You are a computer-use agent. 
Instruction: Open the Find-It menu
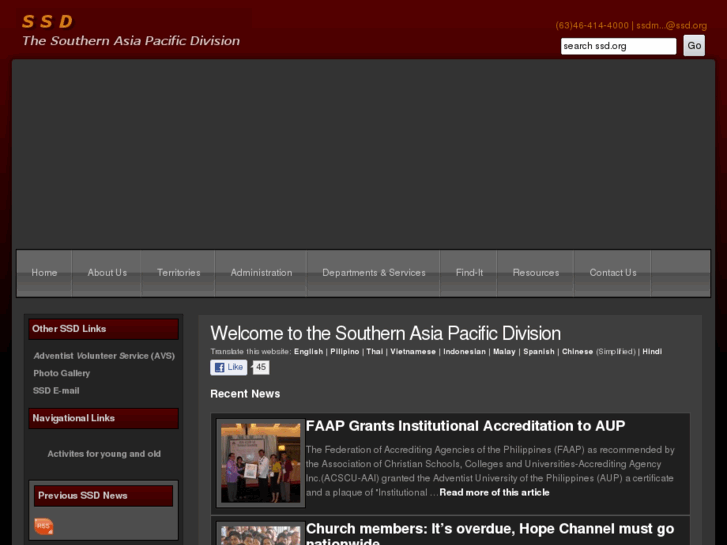[469, 273]
